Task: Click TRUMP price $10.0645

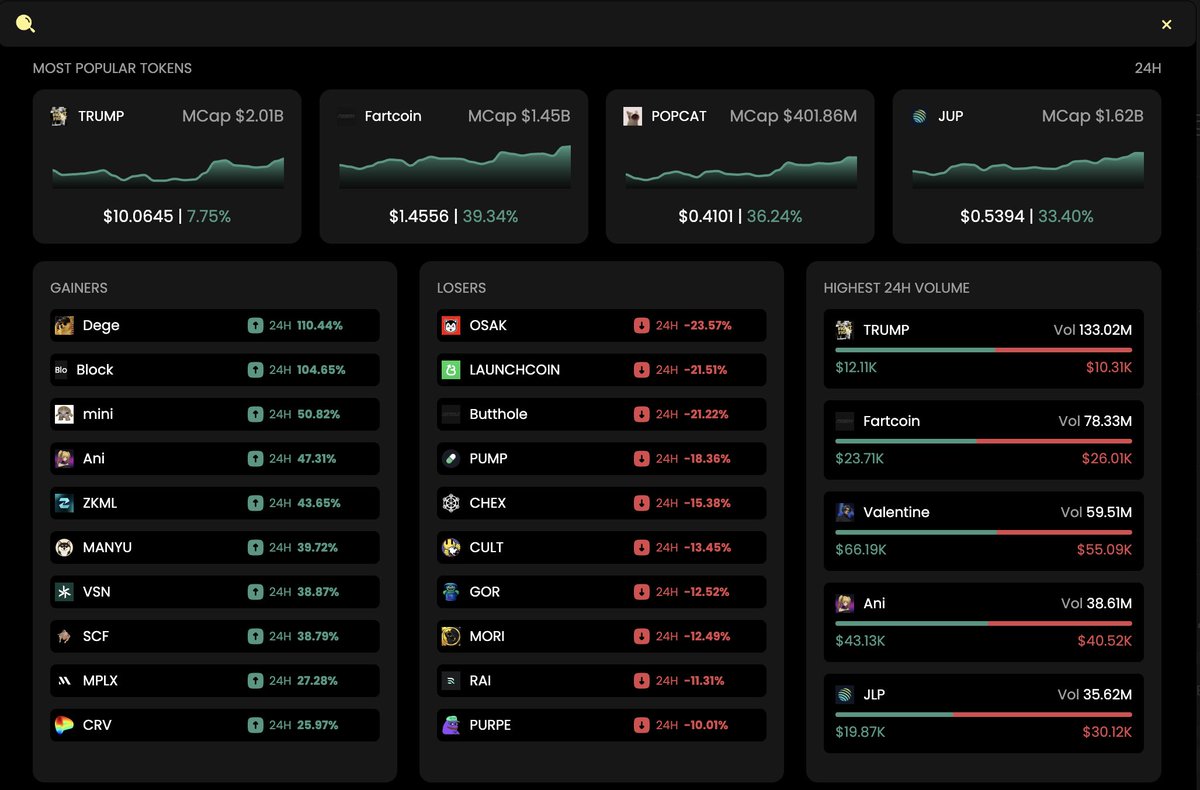Action: (x=138, y=216)
